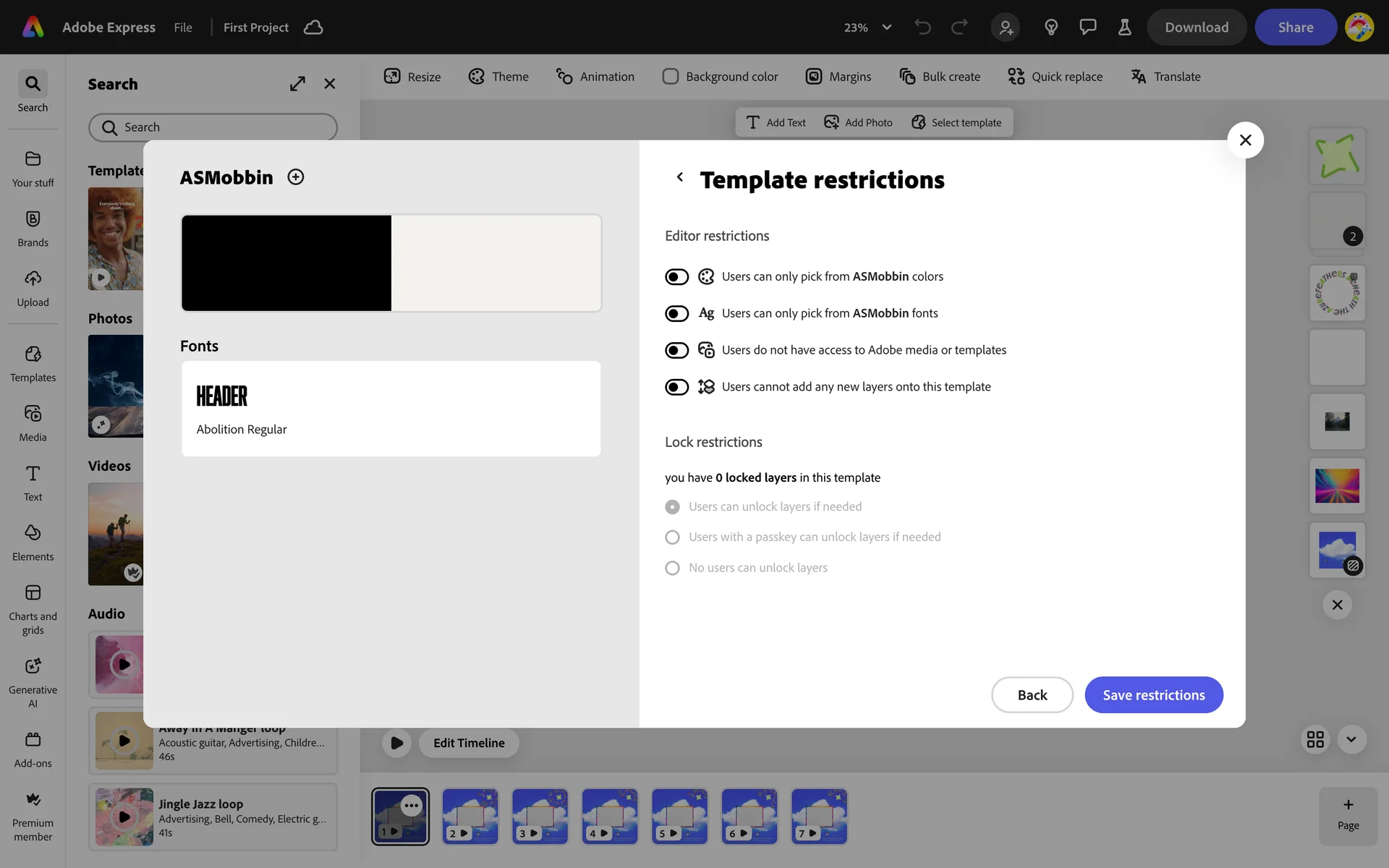The height and width of the screenshot is (868, 1389).
Task: Click the Save restrictions button
Action: 1153,695
